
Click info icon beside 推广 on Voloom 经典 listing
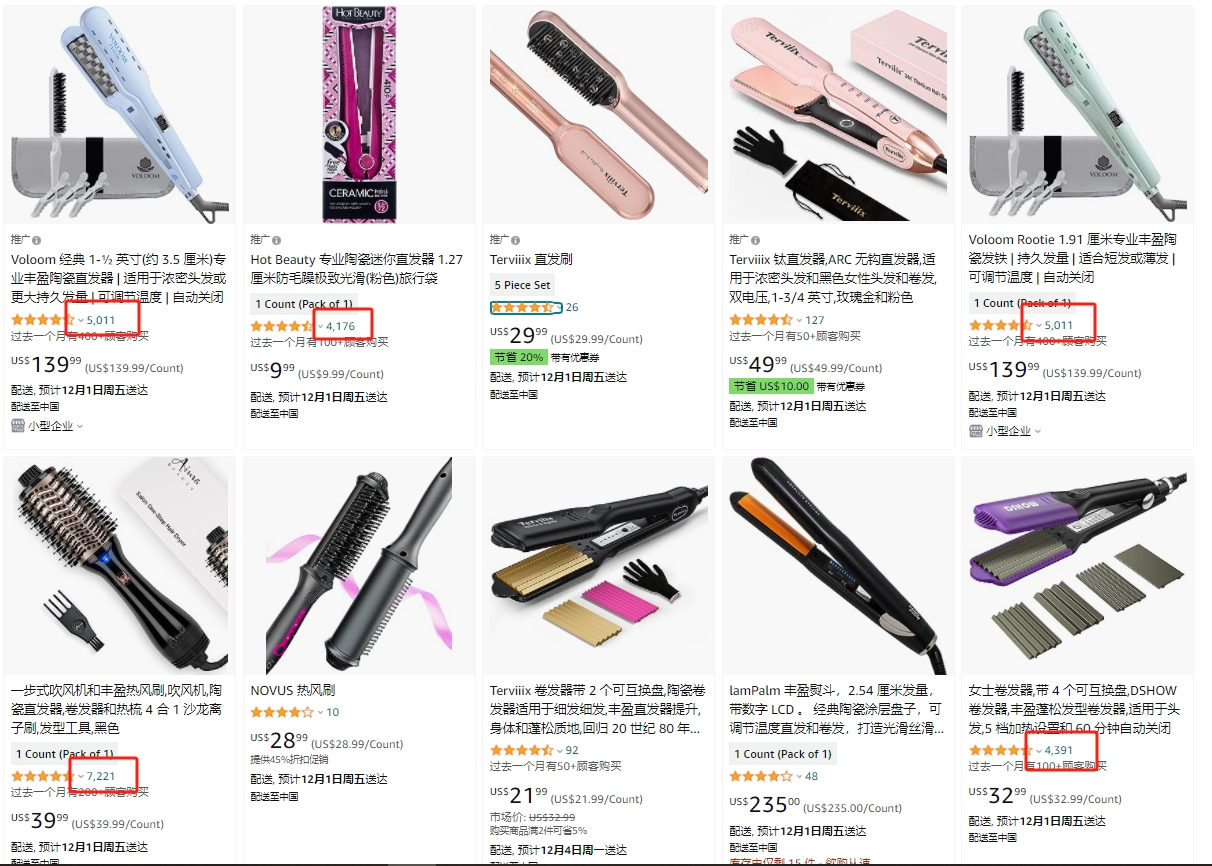37,241
